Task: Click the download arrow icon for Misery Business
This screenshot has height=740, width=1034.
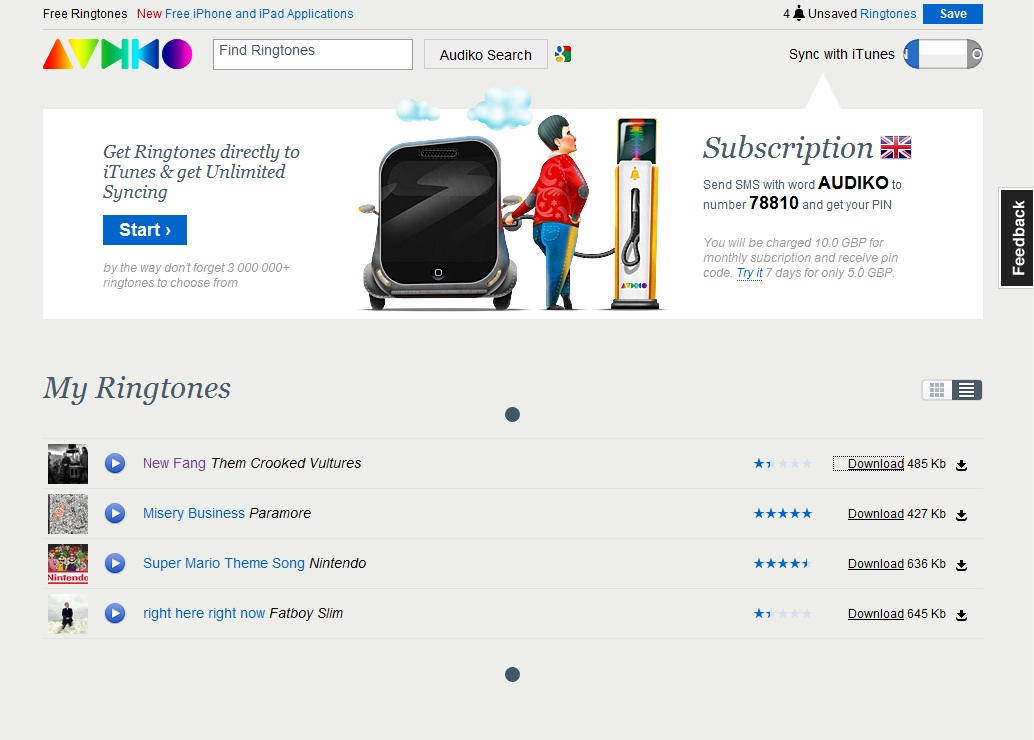Action: [x=961, y=515]
